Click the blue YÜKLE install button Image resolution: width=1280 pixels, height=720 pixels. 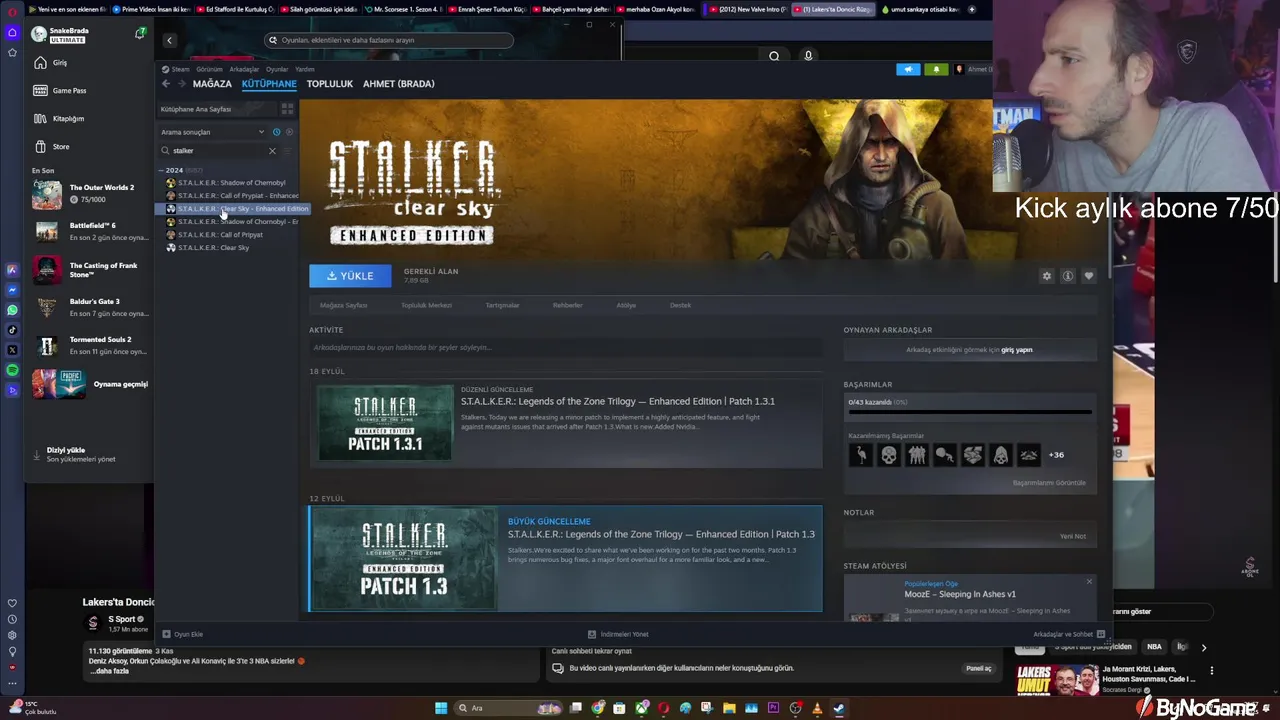(350, 276)
